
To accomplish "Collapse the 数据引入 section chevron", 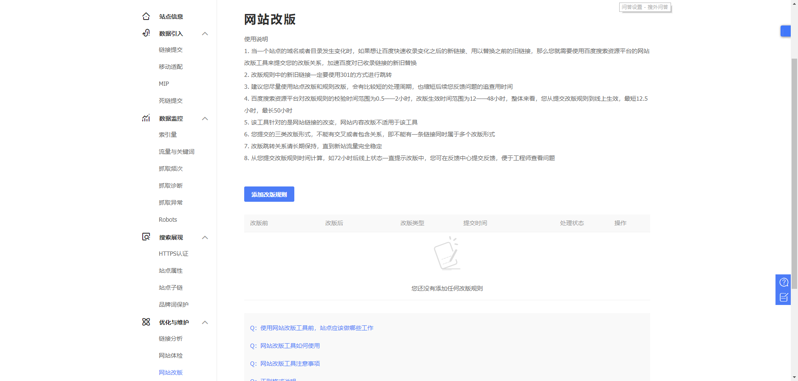I will 205,34.
